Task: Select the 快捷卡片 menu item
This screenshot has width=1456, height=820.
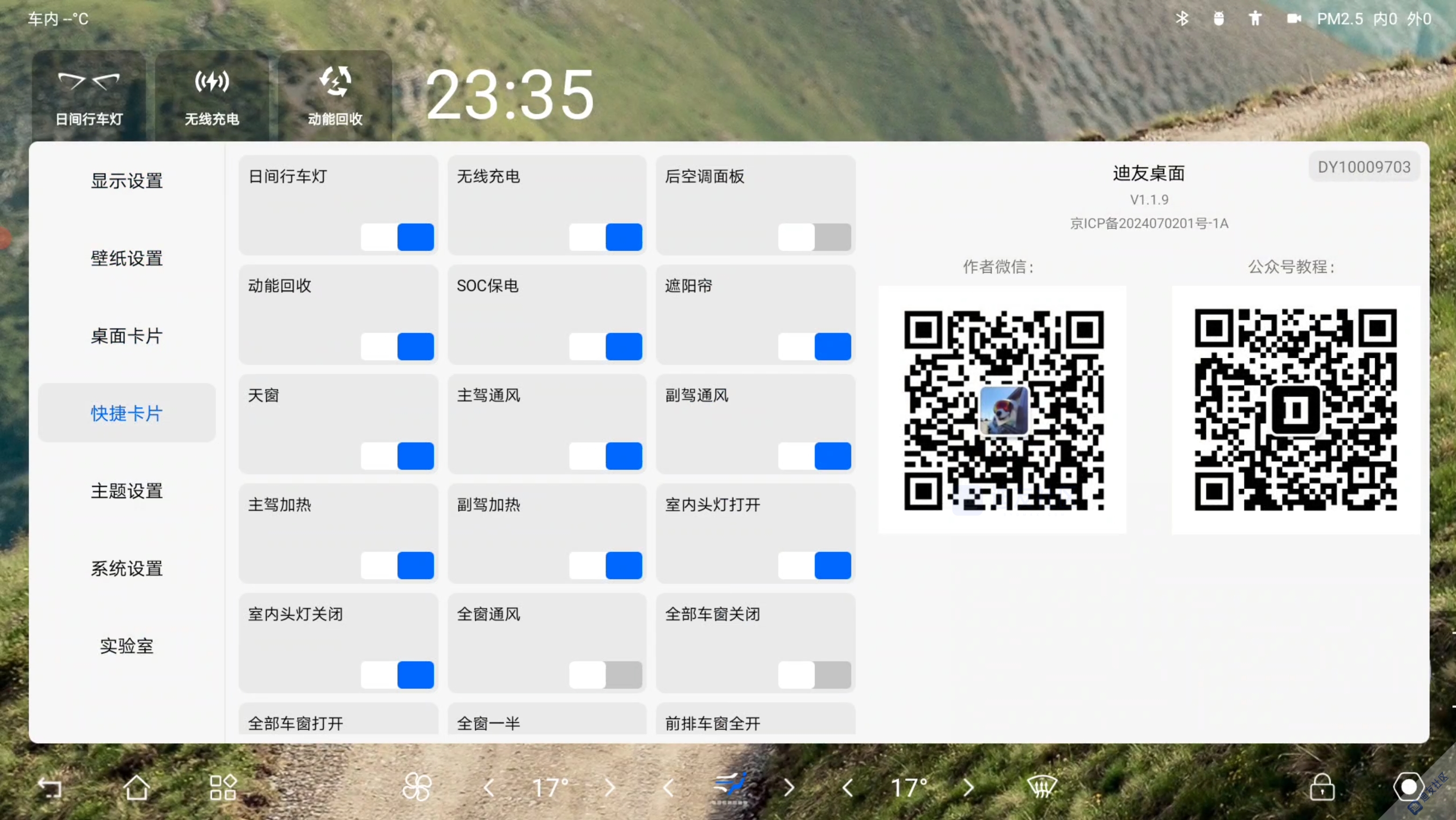Action: click(x=128, y=413)
